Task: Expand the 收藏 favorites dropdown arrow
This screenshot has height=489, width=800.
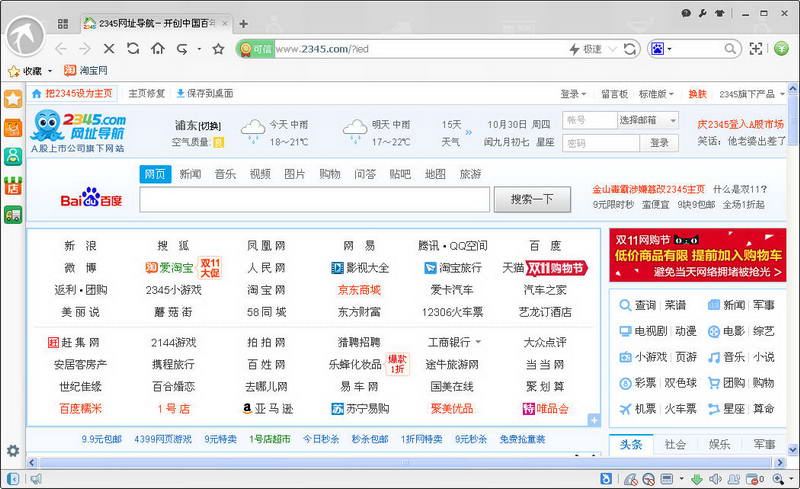Action: 50,71
